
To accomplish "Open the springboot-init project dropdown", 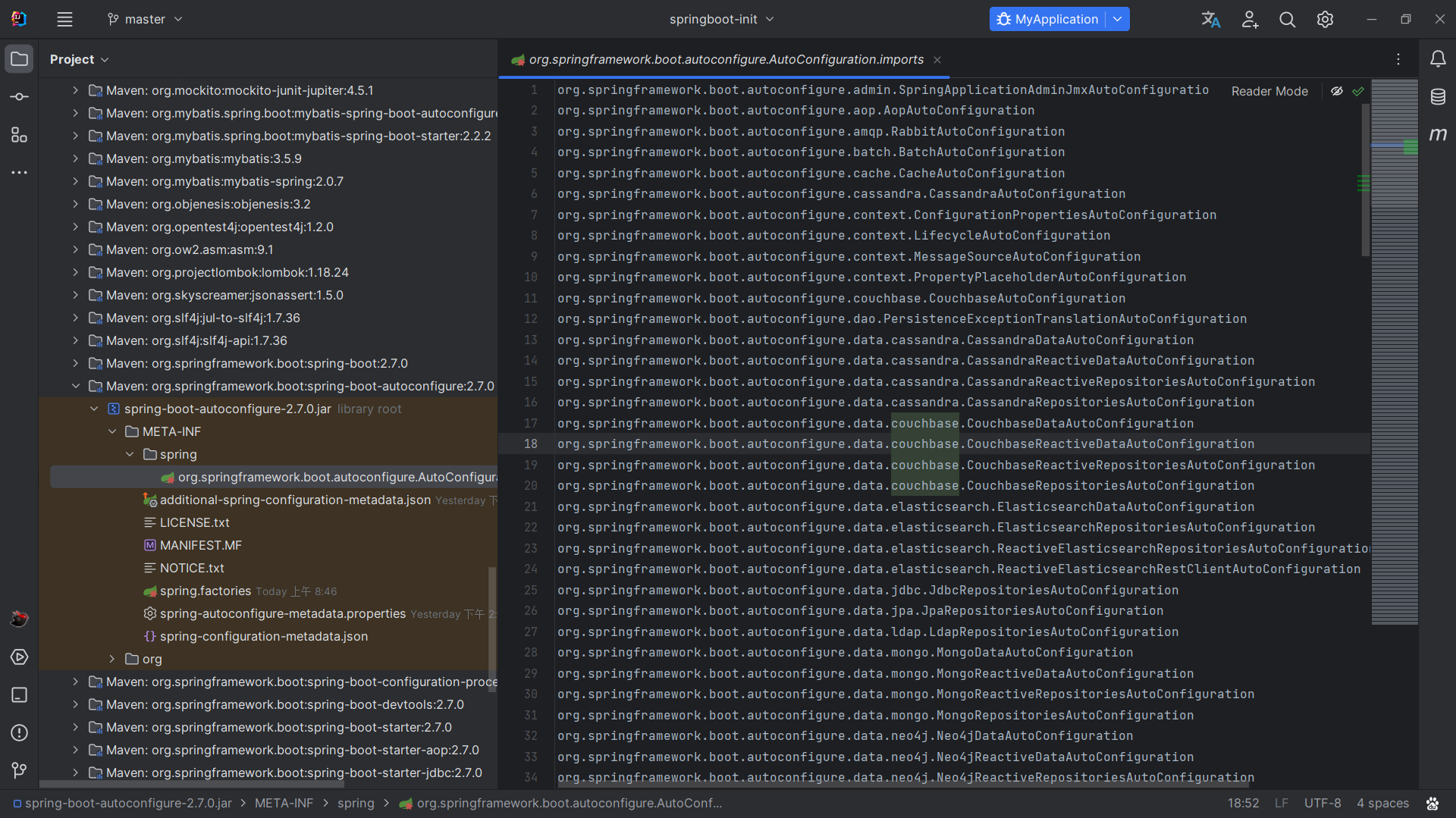I will click(x=721, y=20).
